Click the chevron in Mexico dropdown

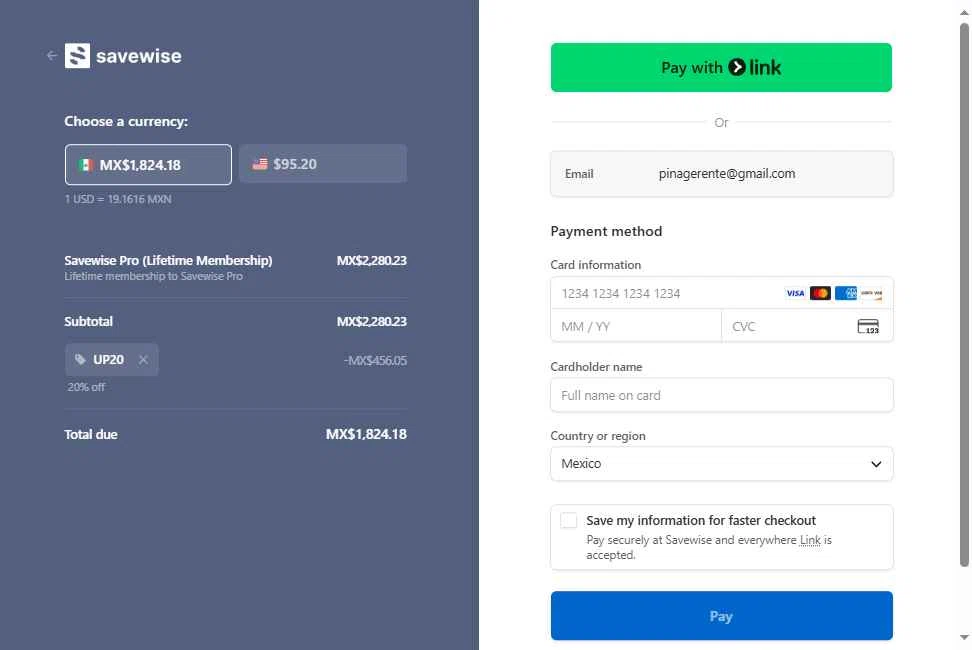coord(876,464)
